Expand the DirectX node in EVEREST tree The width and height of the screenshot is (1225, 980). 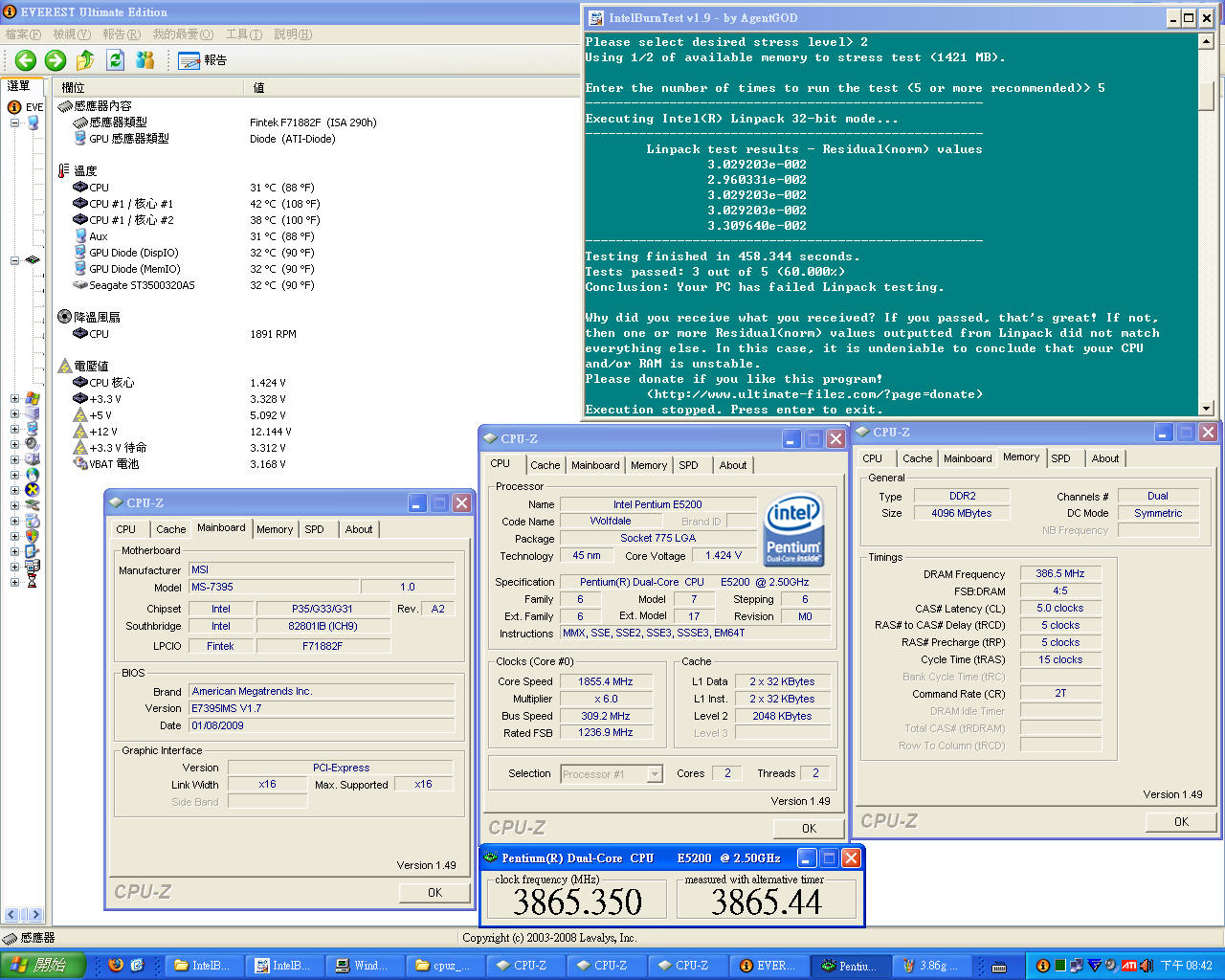pyautogui.click(x=14, y=491)
